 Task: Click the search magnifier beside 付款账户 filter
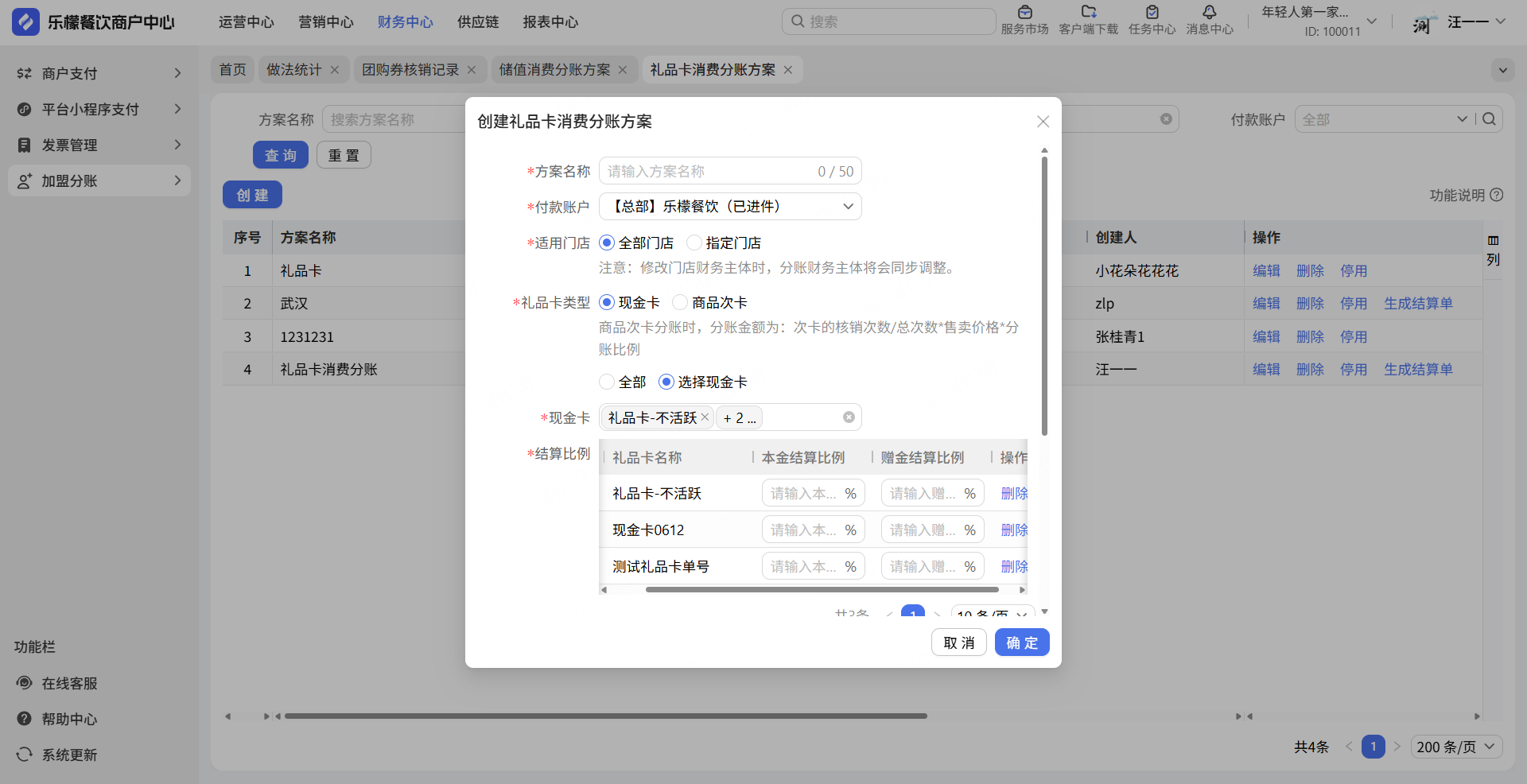(1490, 119)
